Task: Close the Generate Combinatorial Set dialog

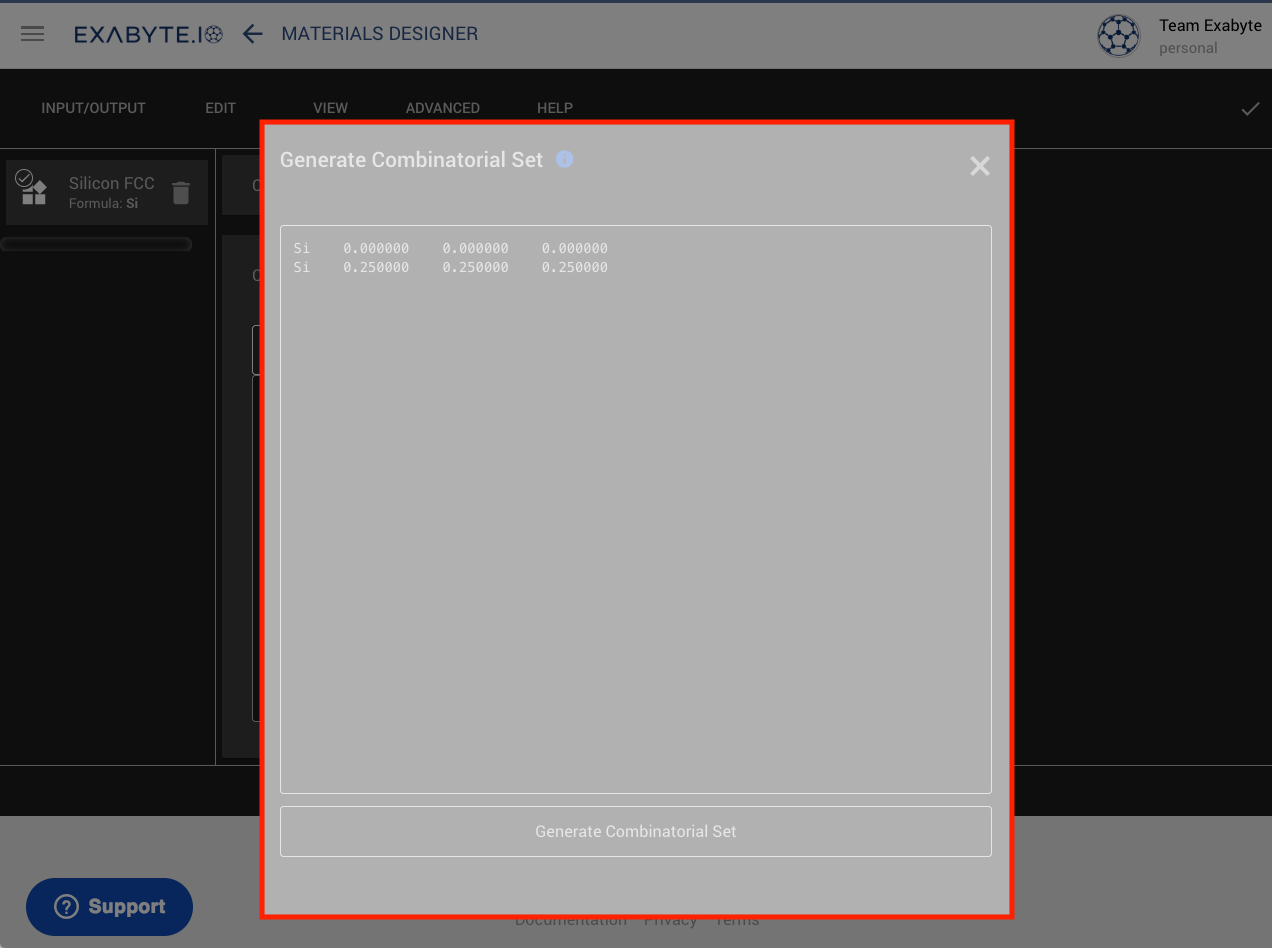Action: (979, 167)
